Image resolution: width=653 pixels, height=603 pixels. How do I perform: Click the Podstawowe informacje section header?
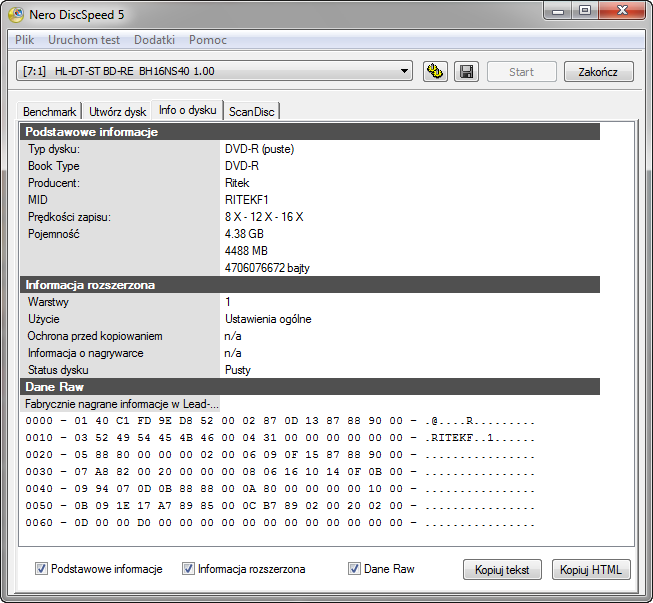pos(310,132)
